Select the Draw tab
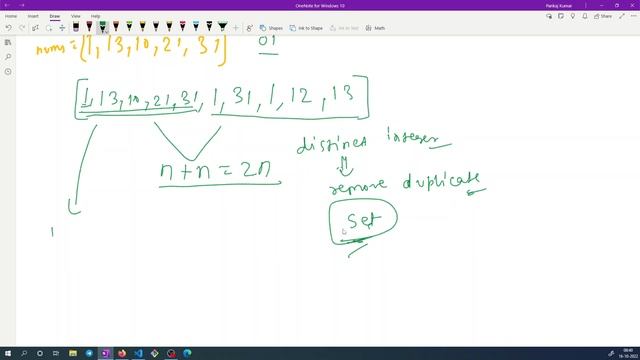This screenshot has height=360, width=640. click(55, 16)
